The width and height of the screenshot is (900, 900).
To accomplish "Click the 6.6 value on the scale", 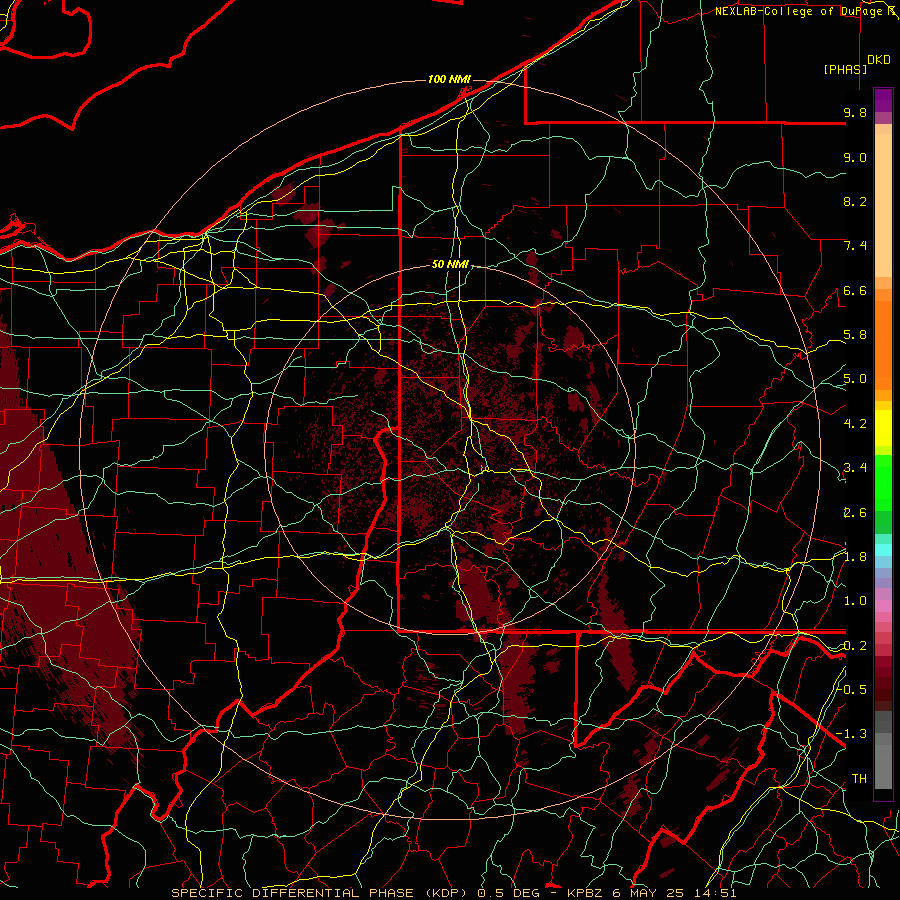I will 855,290.
